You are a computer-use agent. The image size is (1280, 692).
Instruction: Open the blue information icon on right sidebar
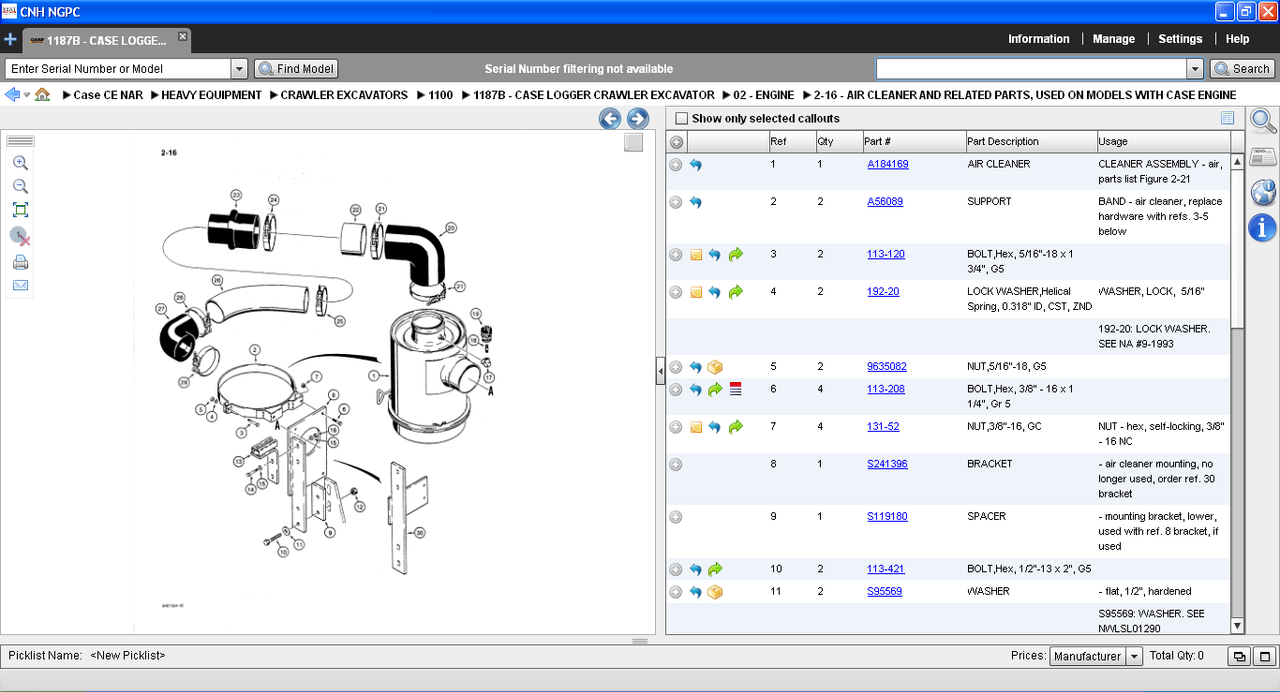1263,227
